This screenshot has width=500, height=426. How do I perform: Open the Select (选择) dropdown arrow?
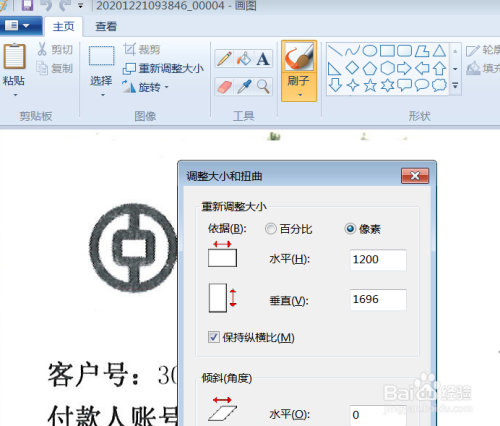(103, 95)
